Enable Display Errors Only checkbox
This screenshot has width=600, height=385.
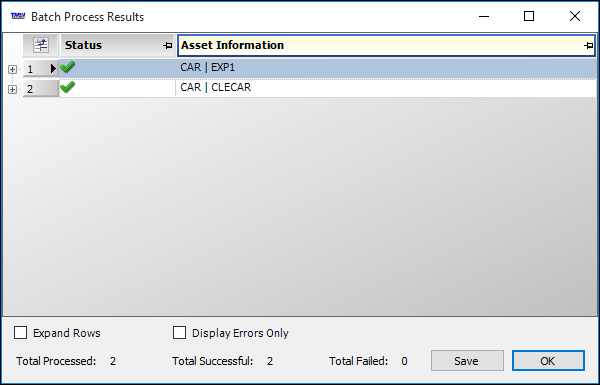pyautogui.click(x=179, y=333)
